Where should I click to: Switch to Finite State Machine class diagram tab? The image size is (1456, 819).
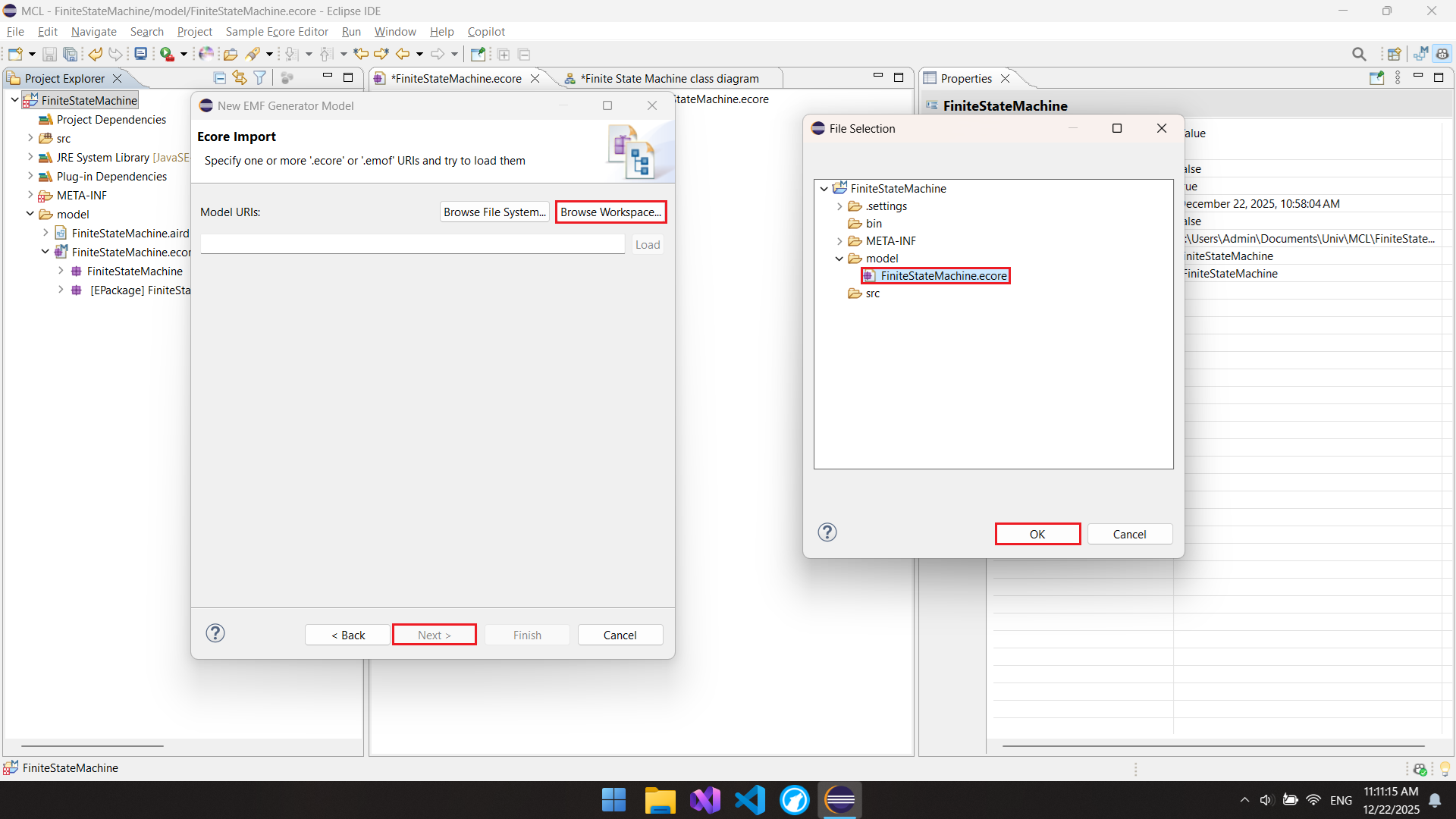pos(669,79)
